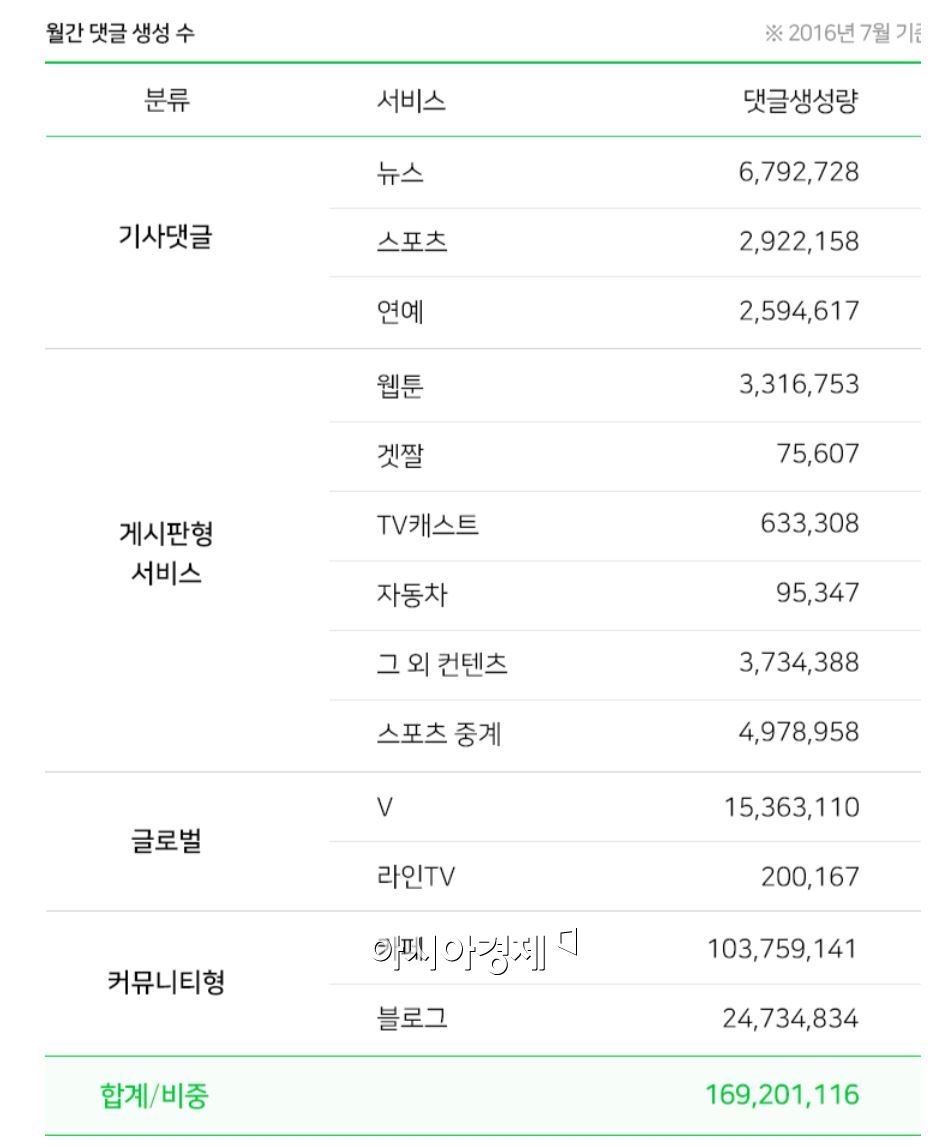
Task: Click the 겟짤 service label
Action: coord(400,455)
